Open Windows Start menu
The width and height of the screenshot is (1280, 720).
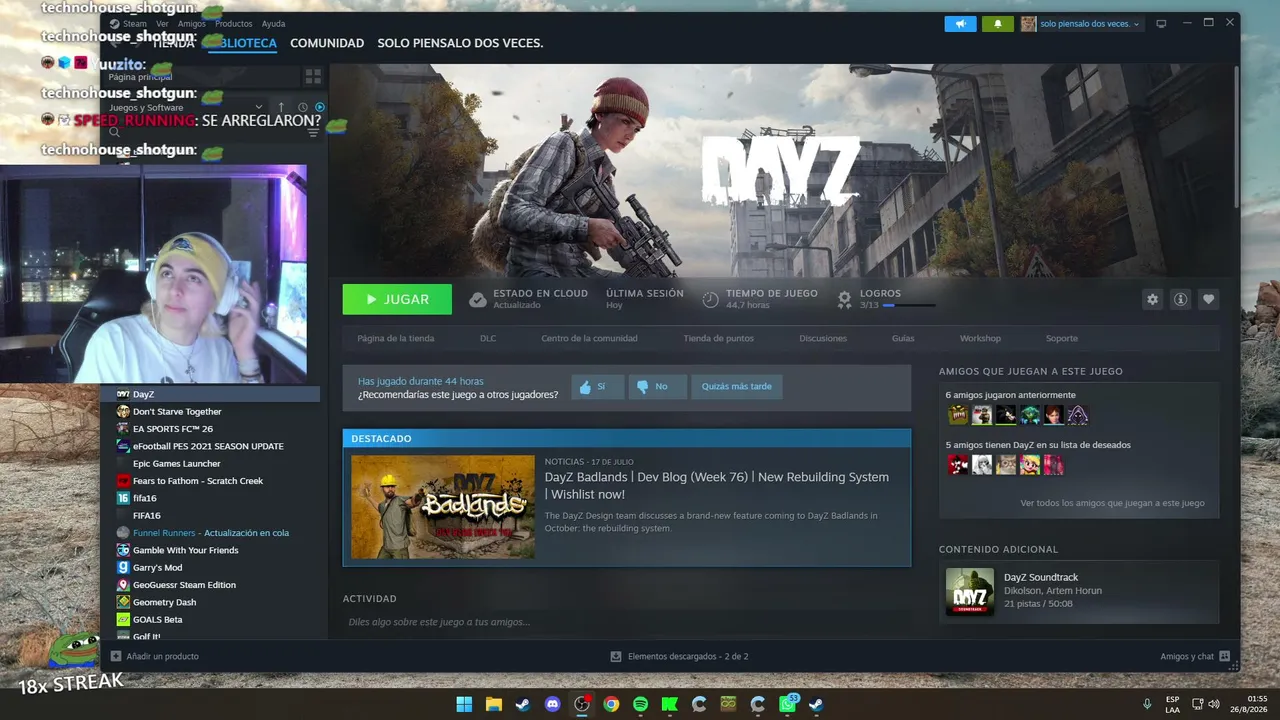(464, 704)
